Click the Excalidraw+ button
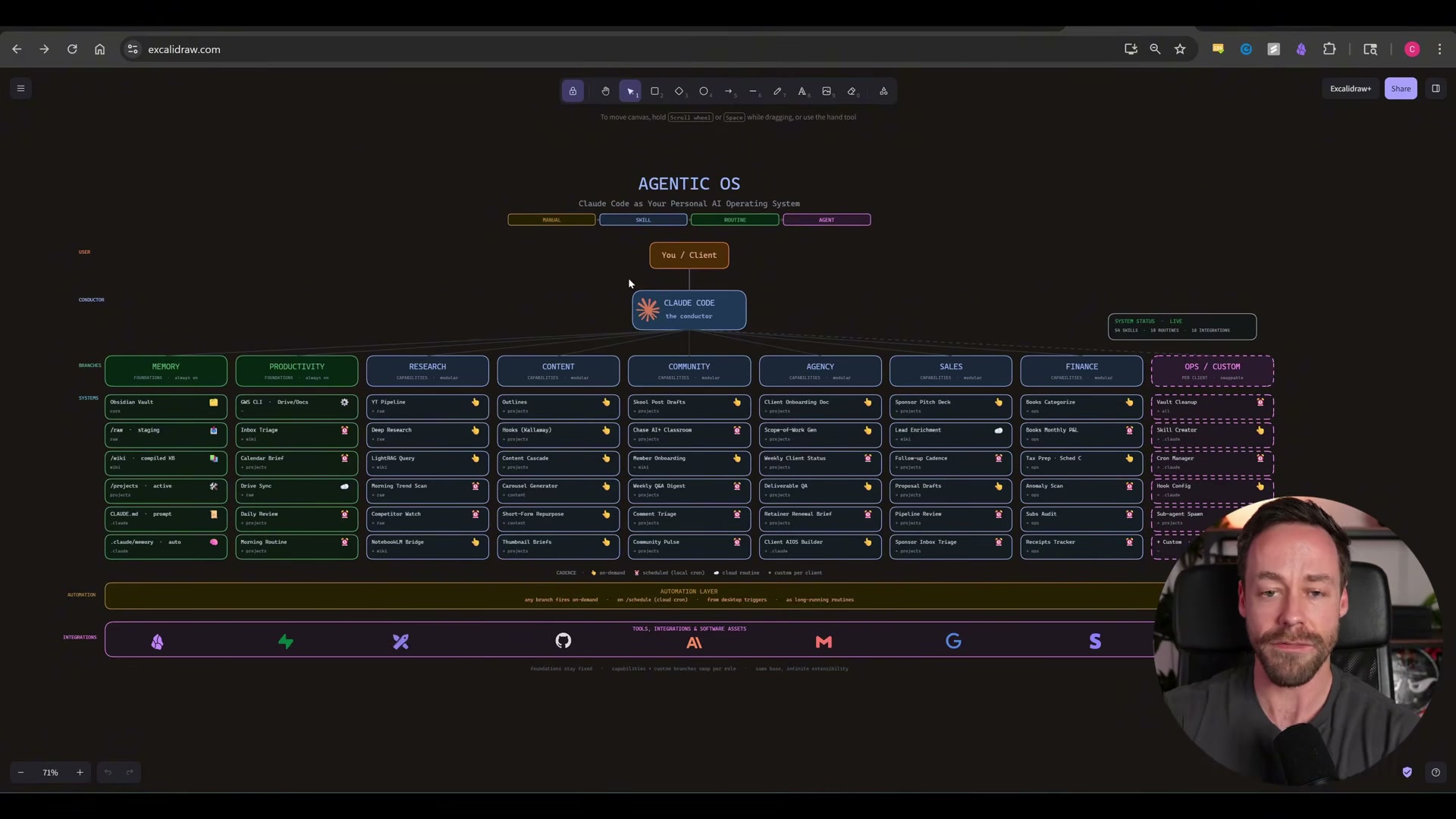This screenshot has width=1456, height=819. [1351, 89]
